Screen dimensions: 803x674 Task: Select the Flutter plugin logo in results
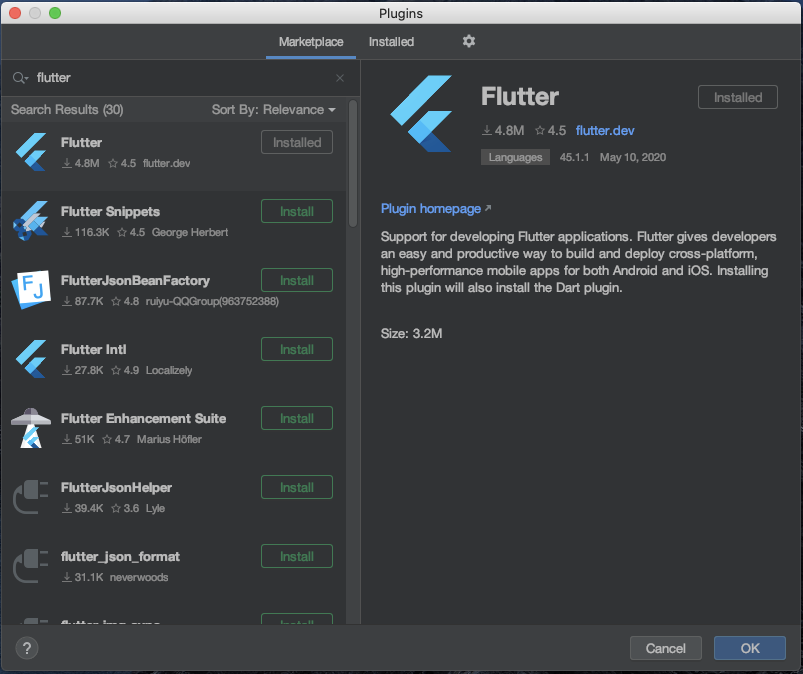point(31,152)
